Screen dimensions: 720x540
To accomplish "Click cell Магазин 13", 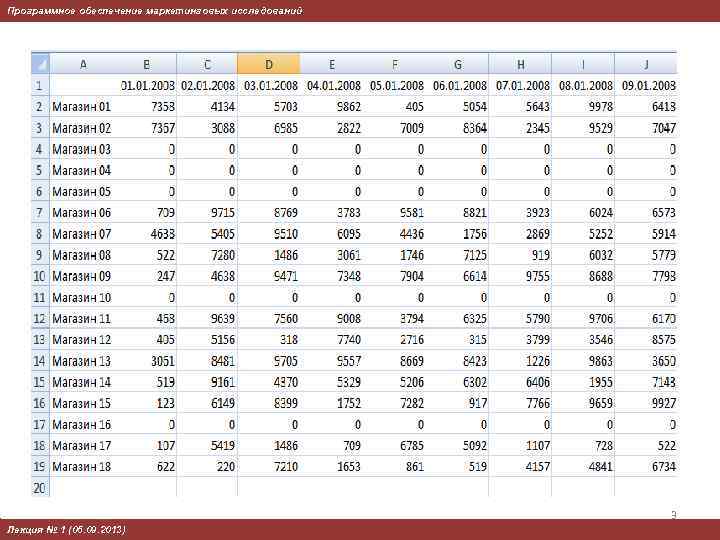I will pyautogui.click(x=82, y=361).
